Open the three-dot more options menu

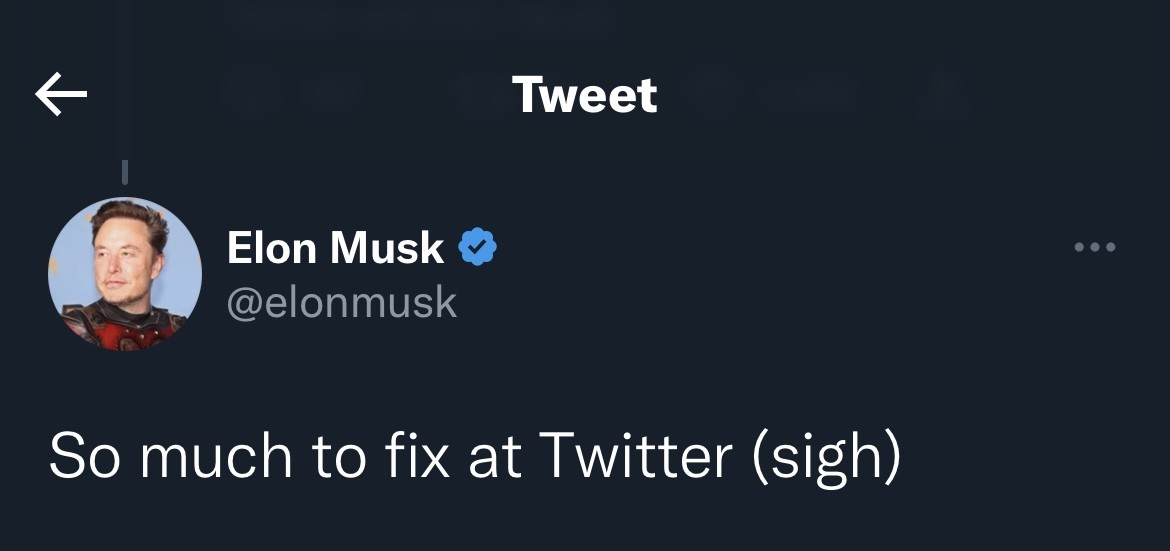[x=1094, y=247]
